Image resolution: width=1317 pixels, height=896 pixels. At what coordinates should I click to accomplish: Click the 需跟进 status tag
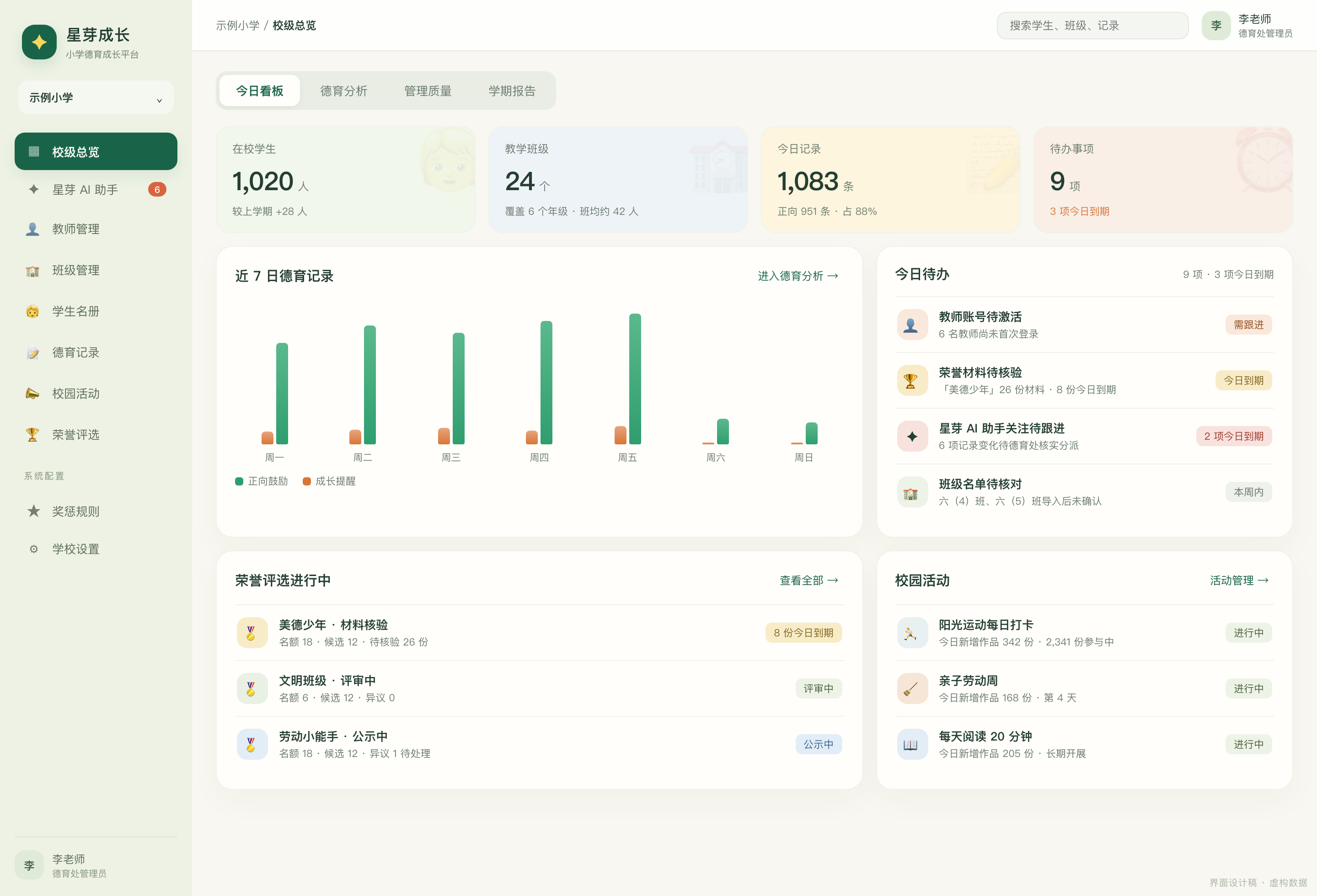tap(1248, 325)
